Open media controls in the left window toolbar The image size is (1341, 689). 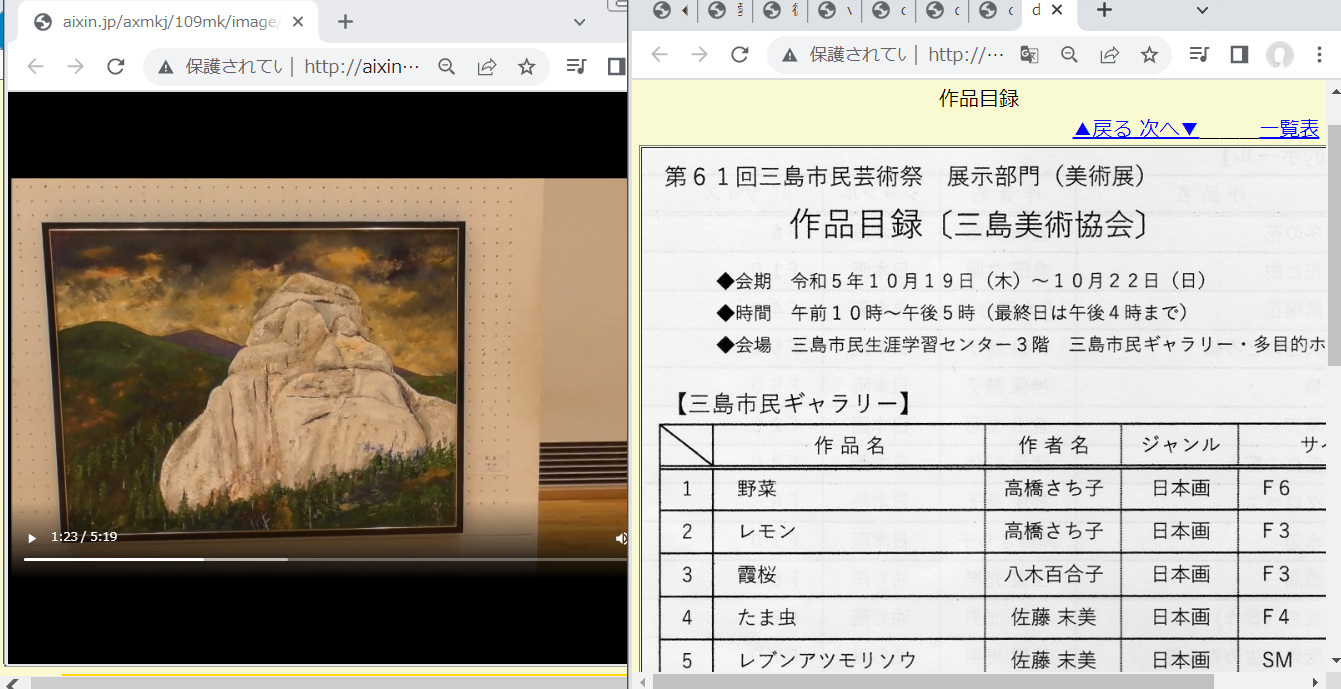coord(576,67)
